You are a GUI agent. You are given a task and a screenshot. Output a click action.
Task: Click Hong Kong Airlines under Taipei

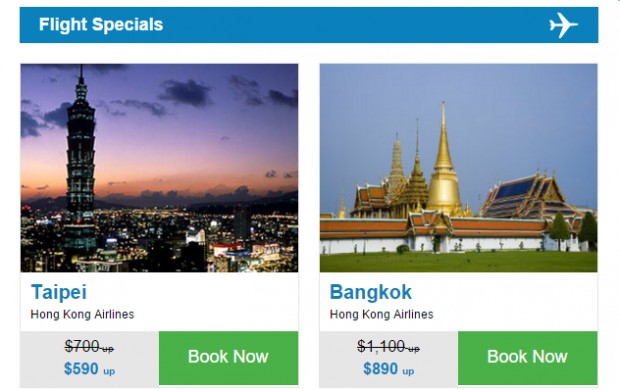82,314
